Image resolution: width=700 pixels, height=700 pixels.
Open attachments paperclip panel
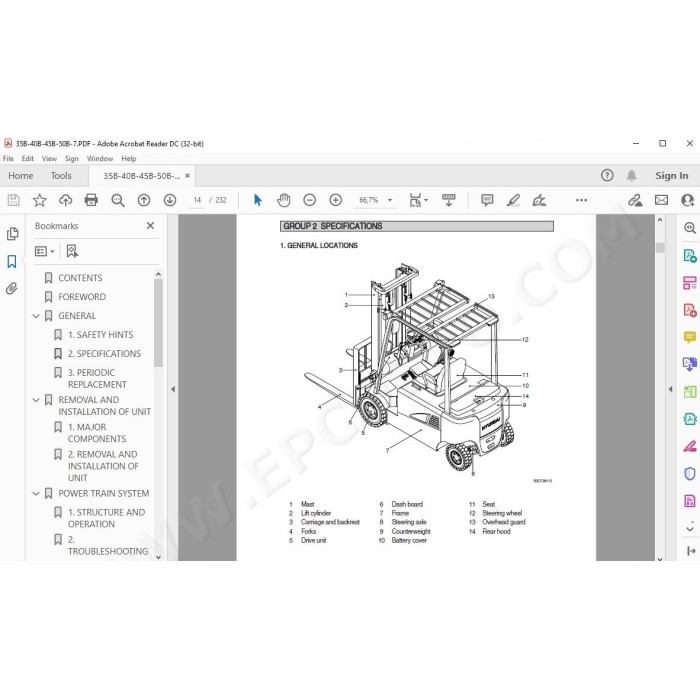click(x=12, y=288)
